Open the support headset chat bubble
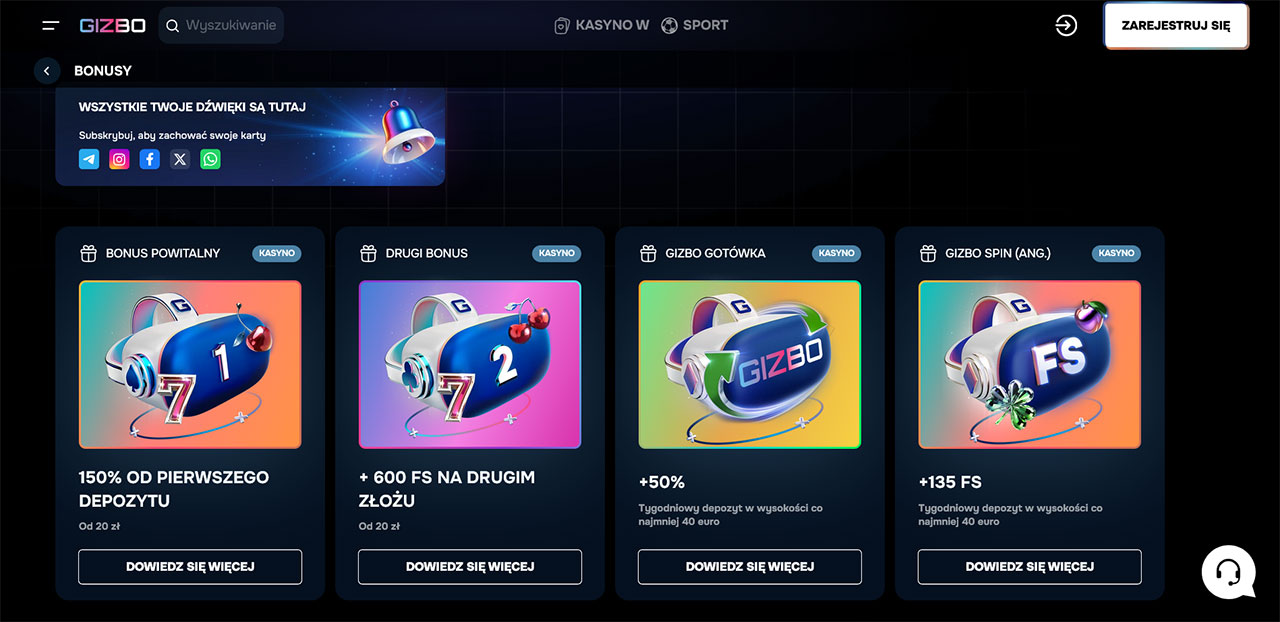Image resolution: width=1280 pixels, height=622 pixels. (x=1228, y=572)
